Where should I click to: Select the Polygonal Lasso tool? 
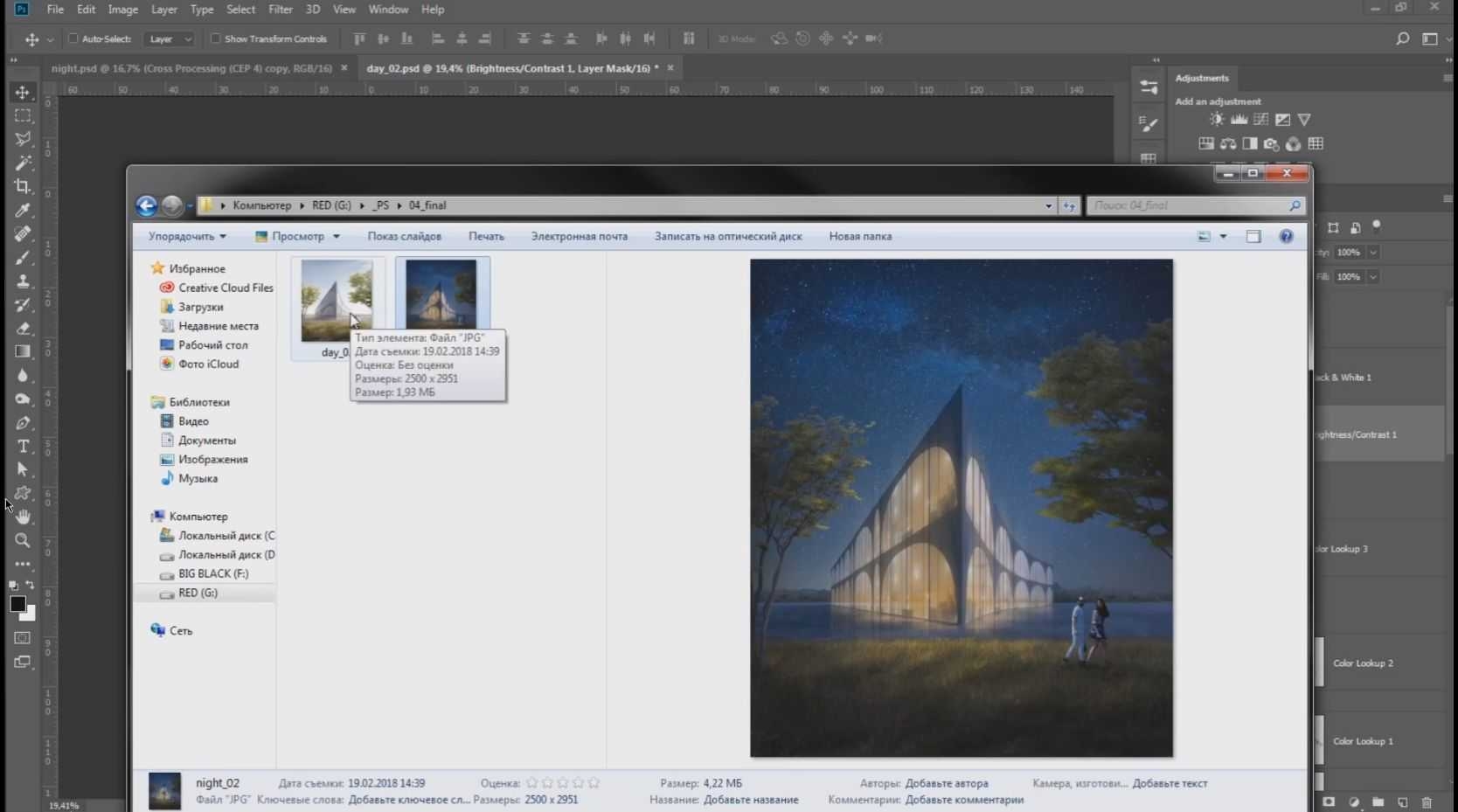(23, 139)
